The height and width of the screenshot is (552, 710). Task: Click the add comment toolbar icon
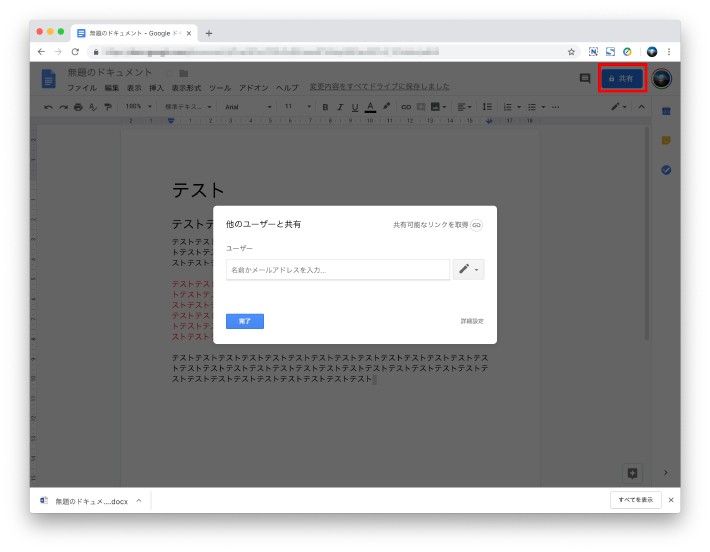[x=421, y=107]
